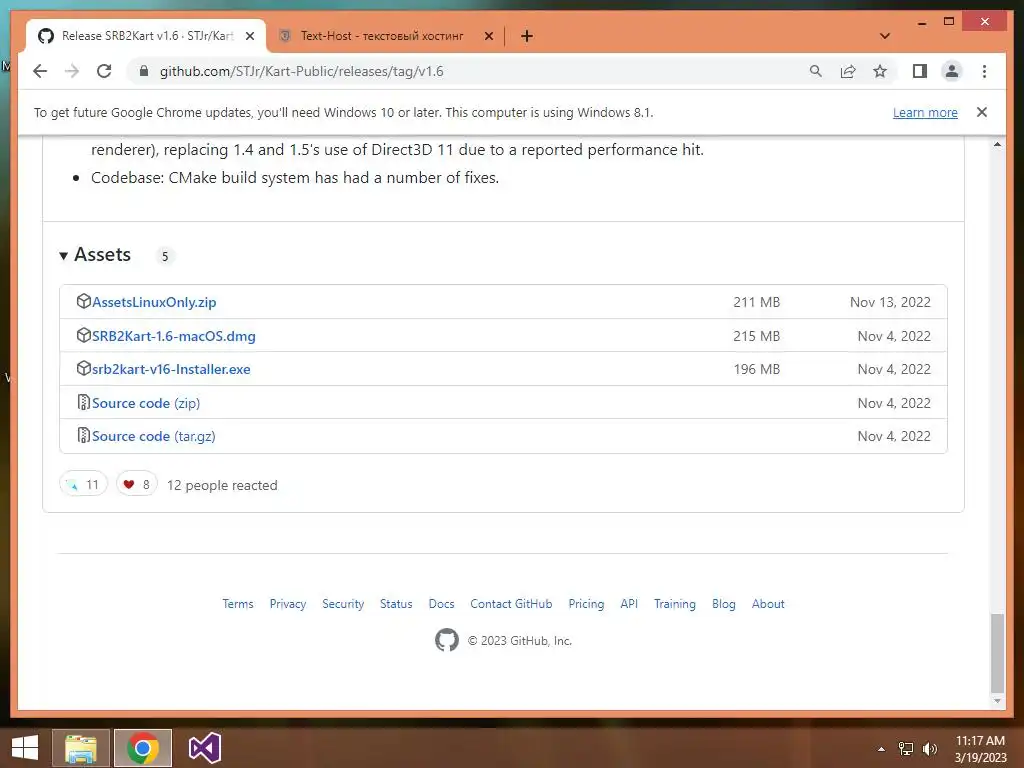The width and height of the screenshot is (1024, 768).
Task: Open the Status footer link
Action: click(396, 604)
